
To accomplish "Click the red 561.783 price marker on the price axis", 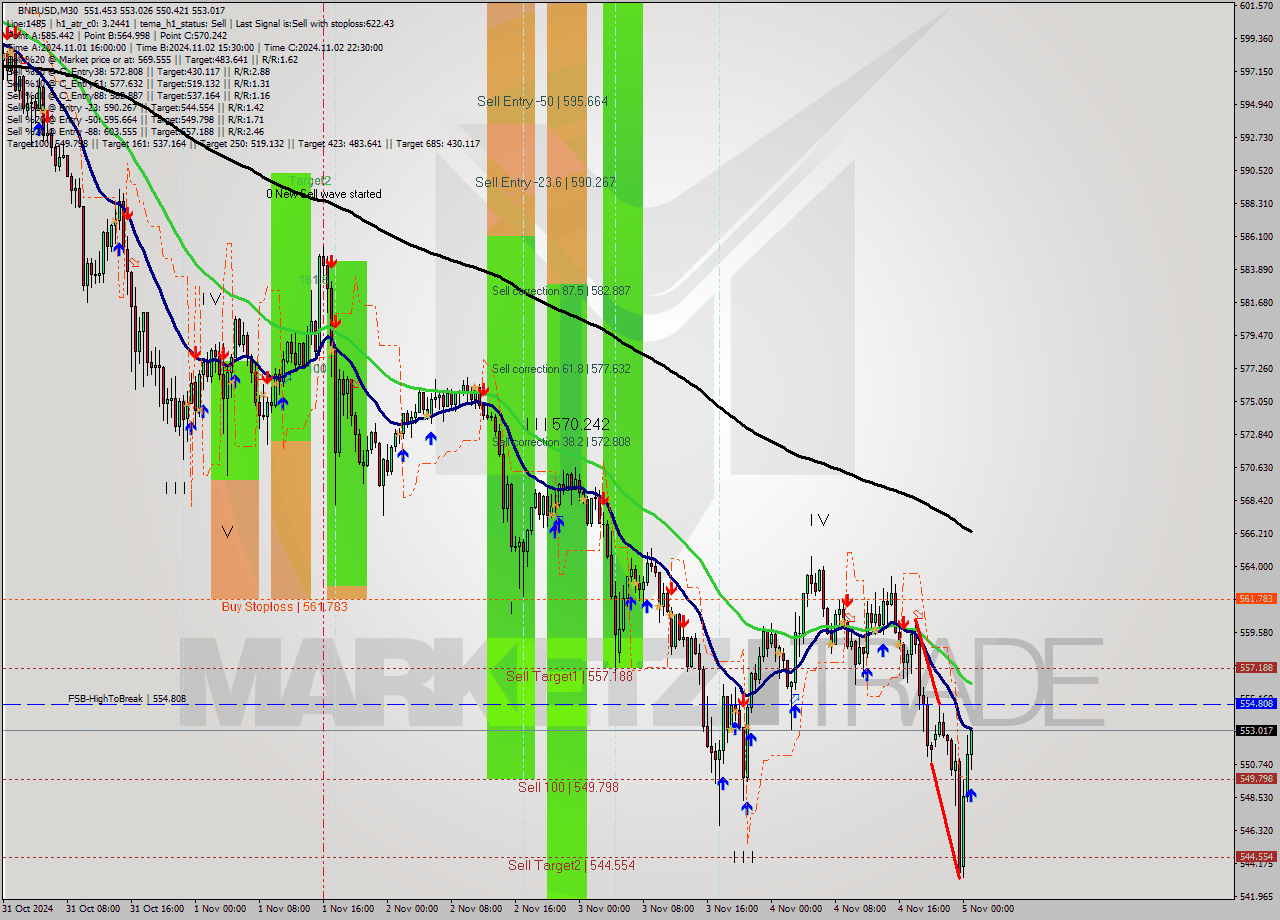I will tap(1256, 598).
